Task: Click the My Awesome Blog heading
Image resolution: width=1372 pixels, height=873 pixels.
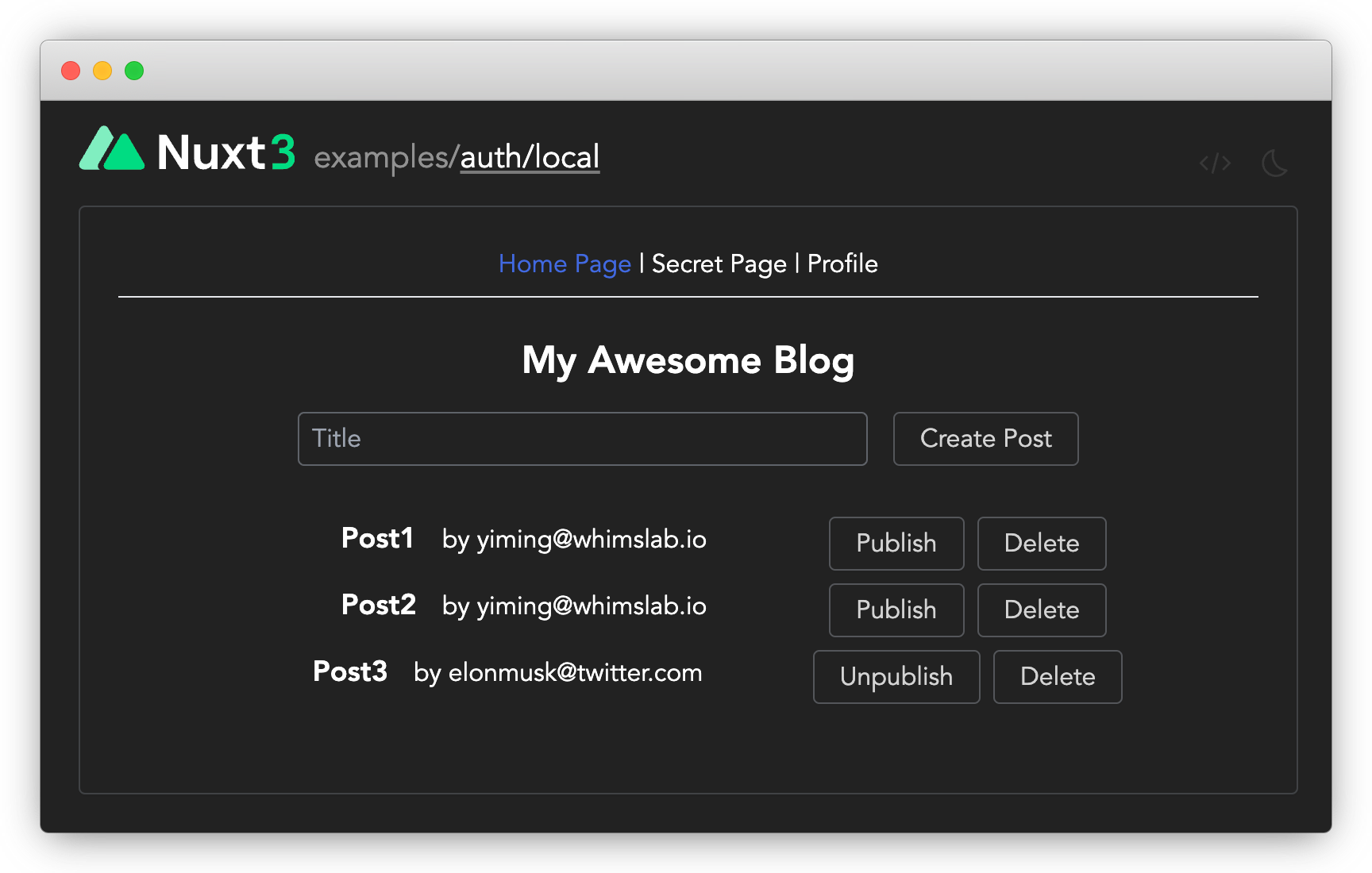Action: pyautogui.click(x=688, y=360)
